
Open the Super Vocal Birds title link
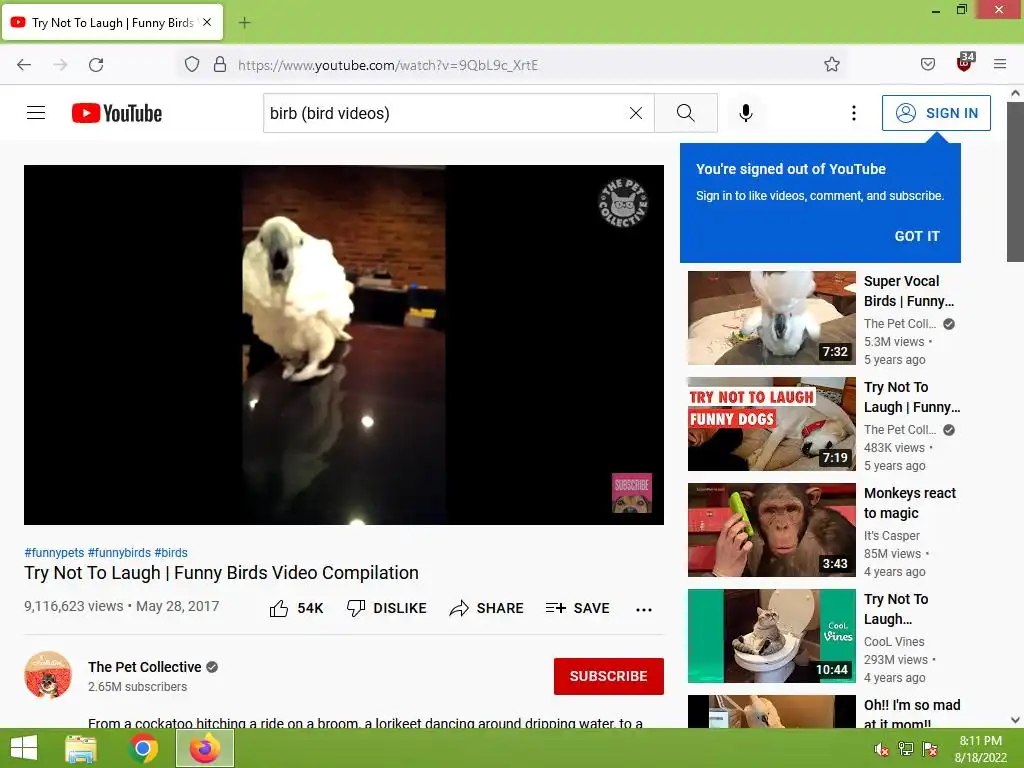(909, 291)
